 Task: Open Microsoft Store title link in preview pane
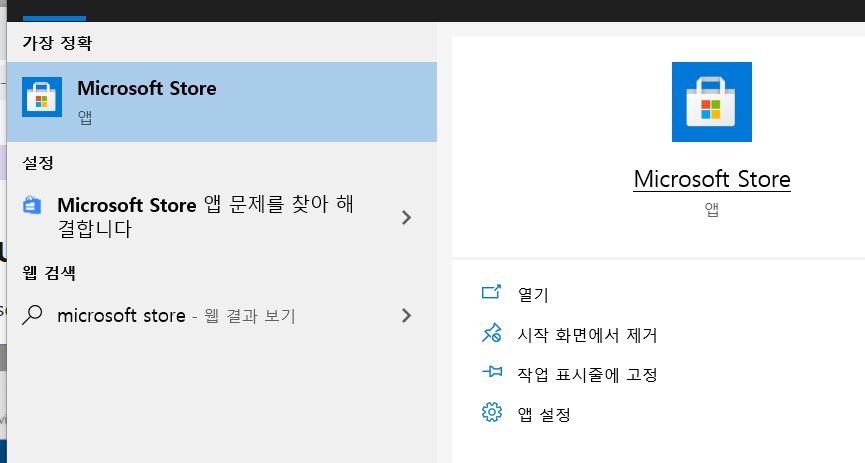(x=712, y=179)
